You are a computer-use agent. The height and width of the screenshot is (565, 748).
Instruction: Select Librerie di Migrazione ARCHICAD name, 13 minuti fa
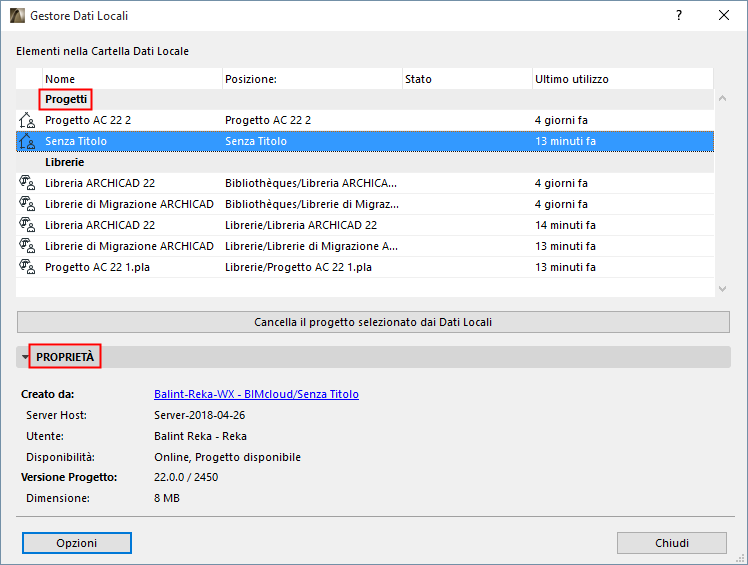pos(129,246)
